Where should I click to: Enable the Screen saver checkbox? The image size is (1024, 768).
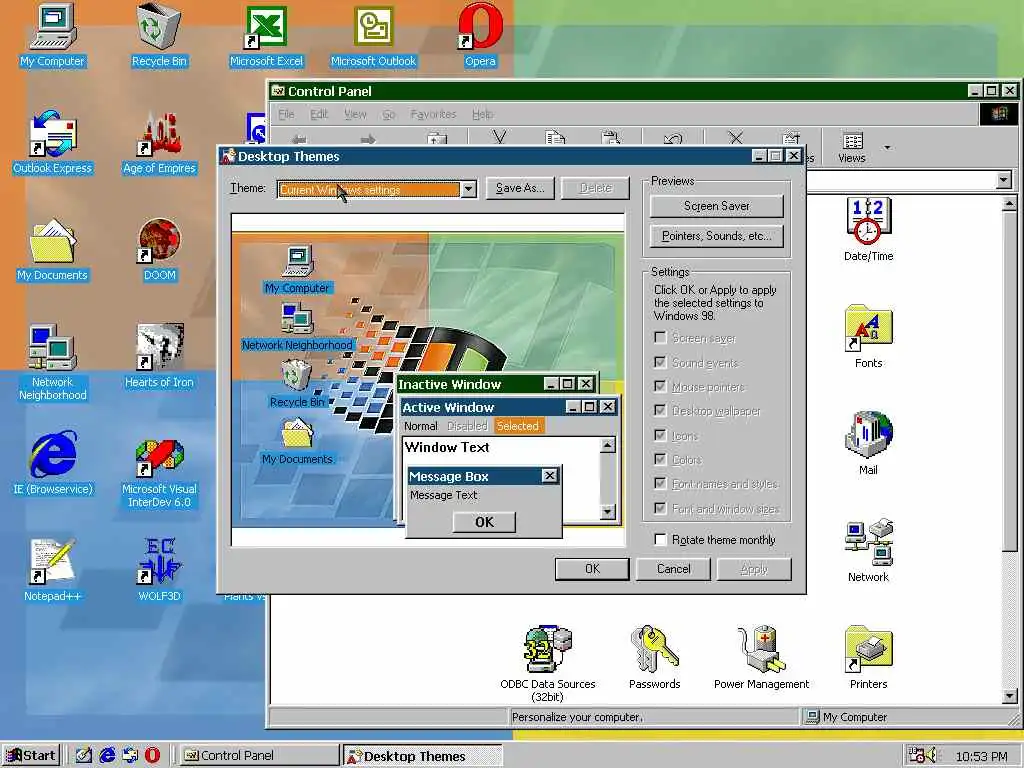coord(660,338)
